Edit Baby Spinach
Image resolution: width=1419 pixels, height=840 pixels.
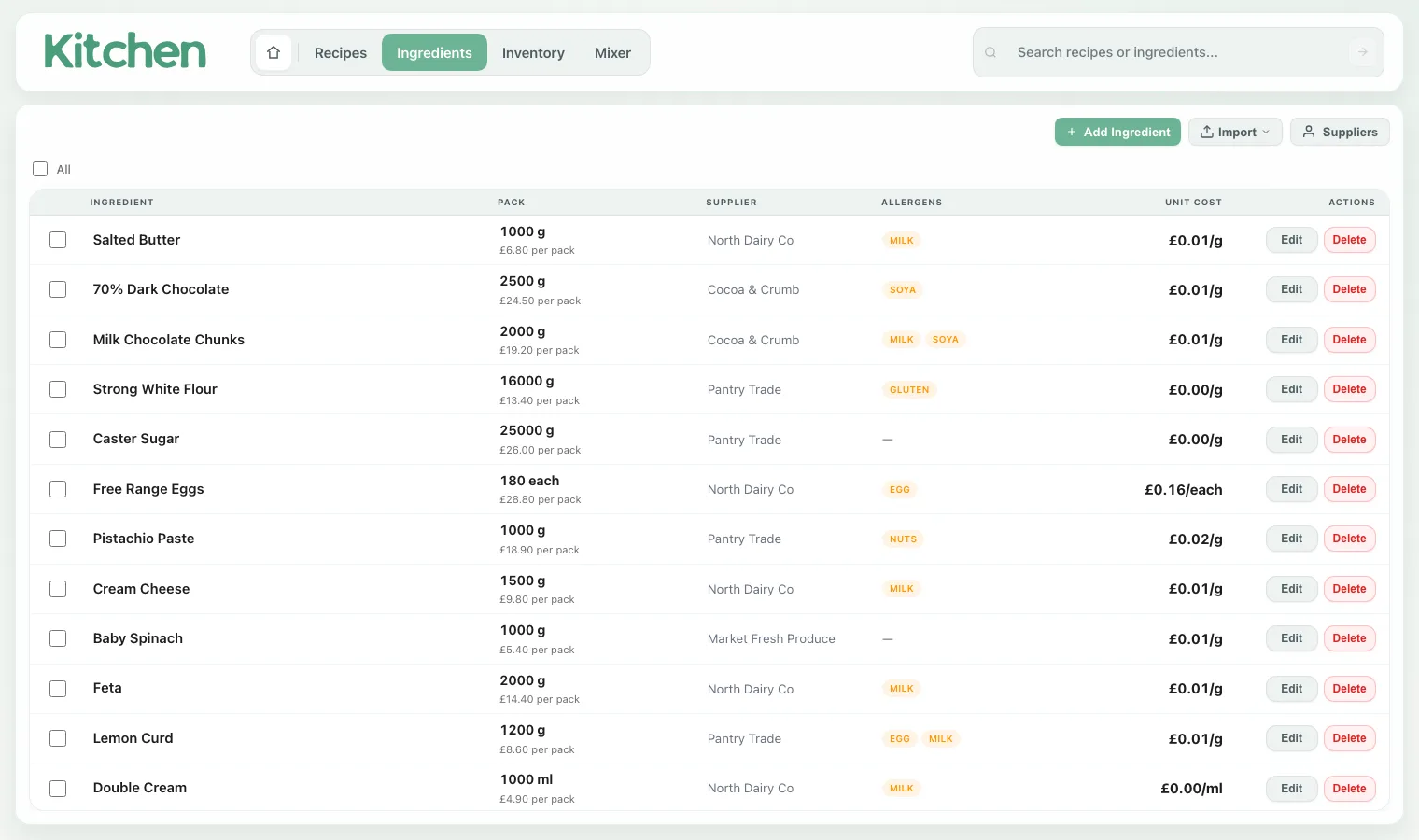1291,638
